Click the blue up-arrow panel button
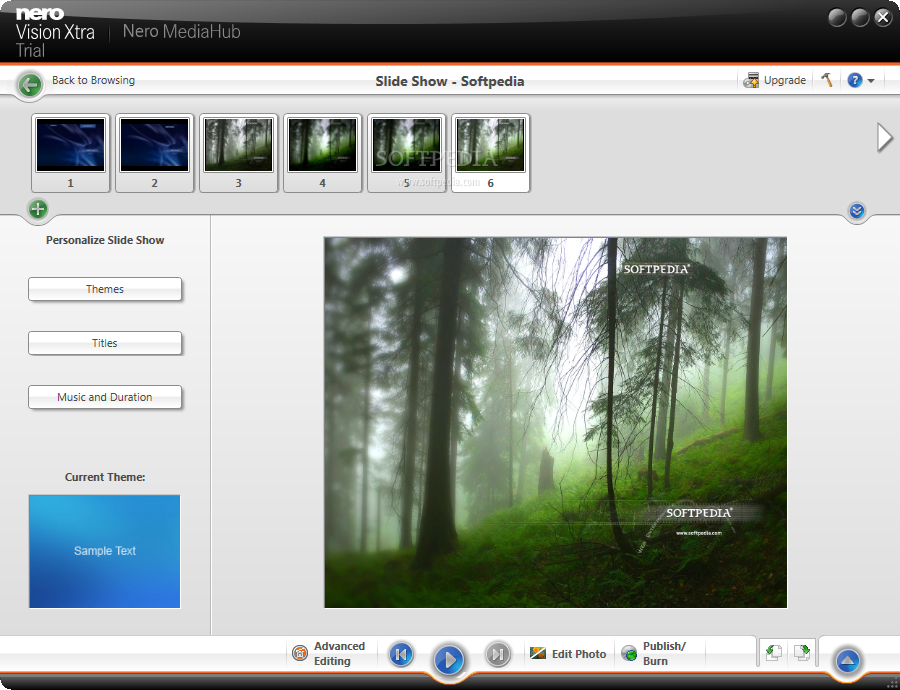900x690 pixels. pyautogui.click(x=847, y=660)
